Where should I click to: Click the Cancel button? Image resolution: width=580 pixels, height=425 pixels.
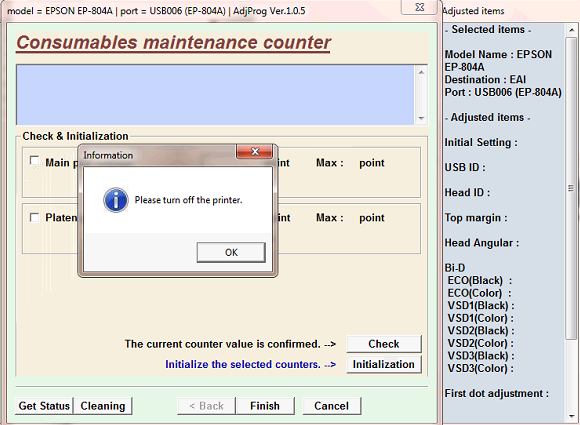331,406
